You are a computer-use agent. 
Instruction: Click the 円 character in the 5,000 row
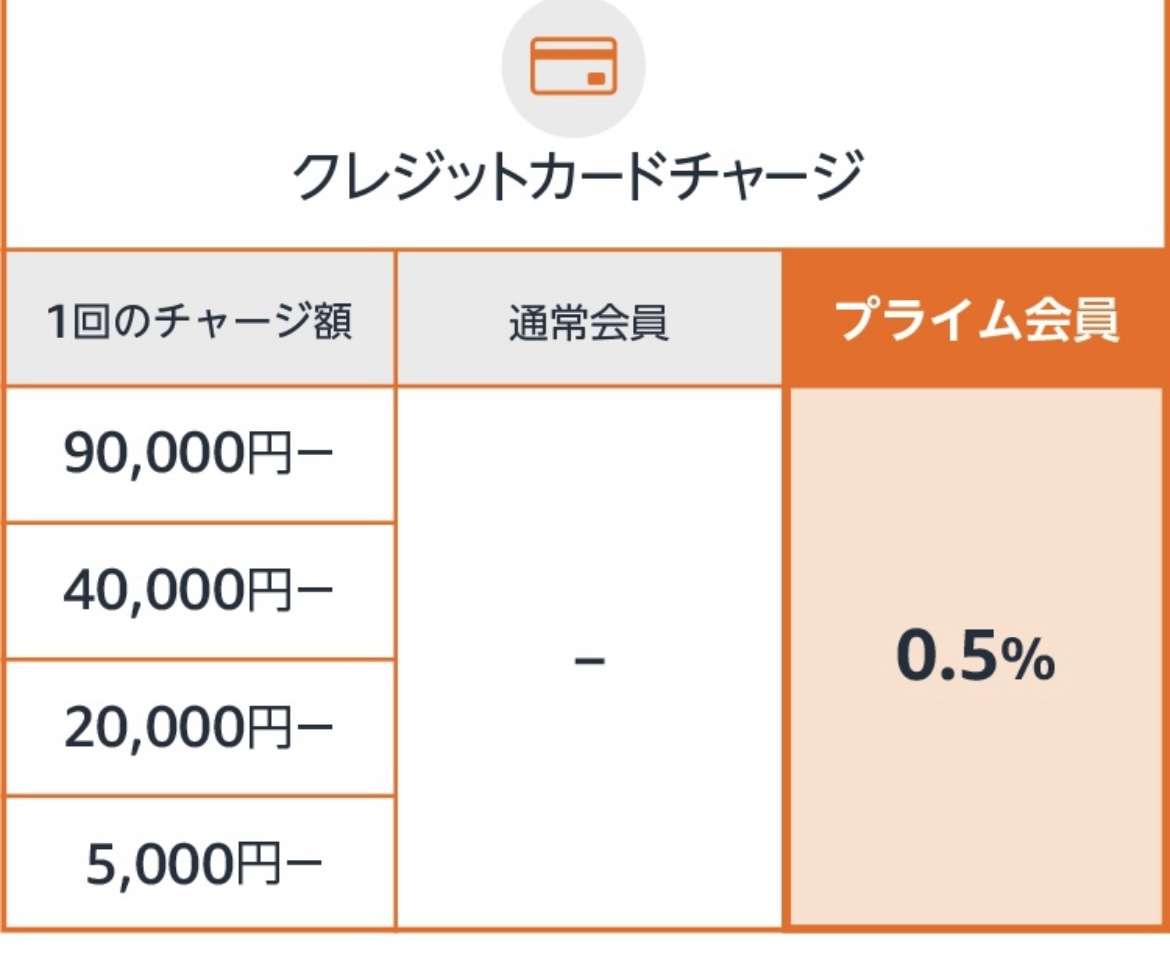(x=258, y=865)
